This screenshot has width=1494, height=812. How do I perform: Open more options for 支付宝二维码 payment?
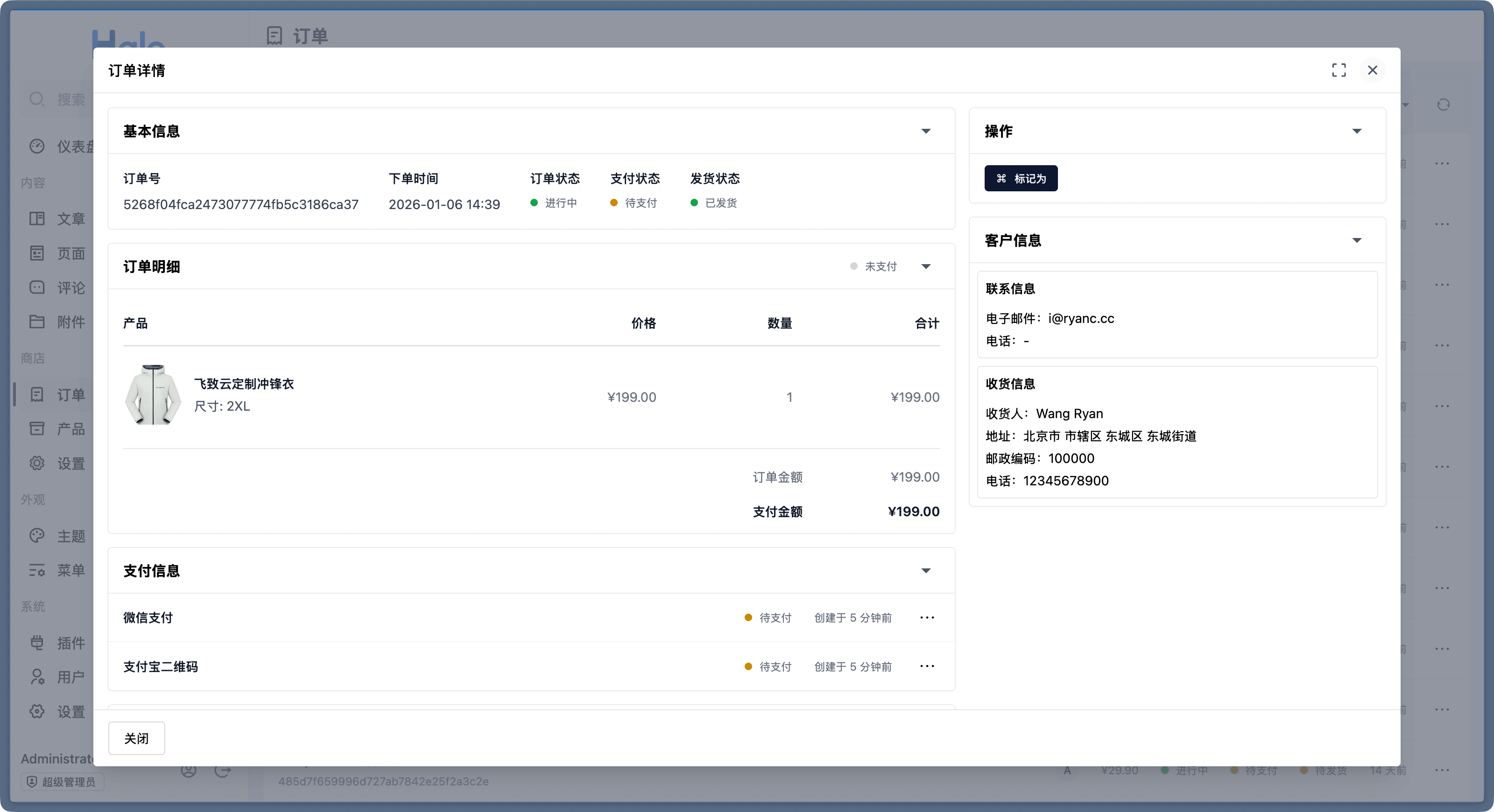(927, 666)
